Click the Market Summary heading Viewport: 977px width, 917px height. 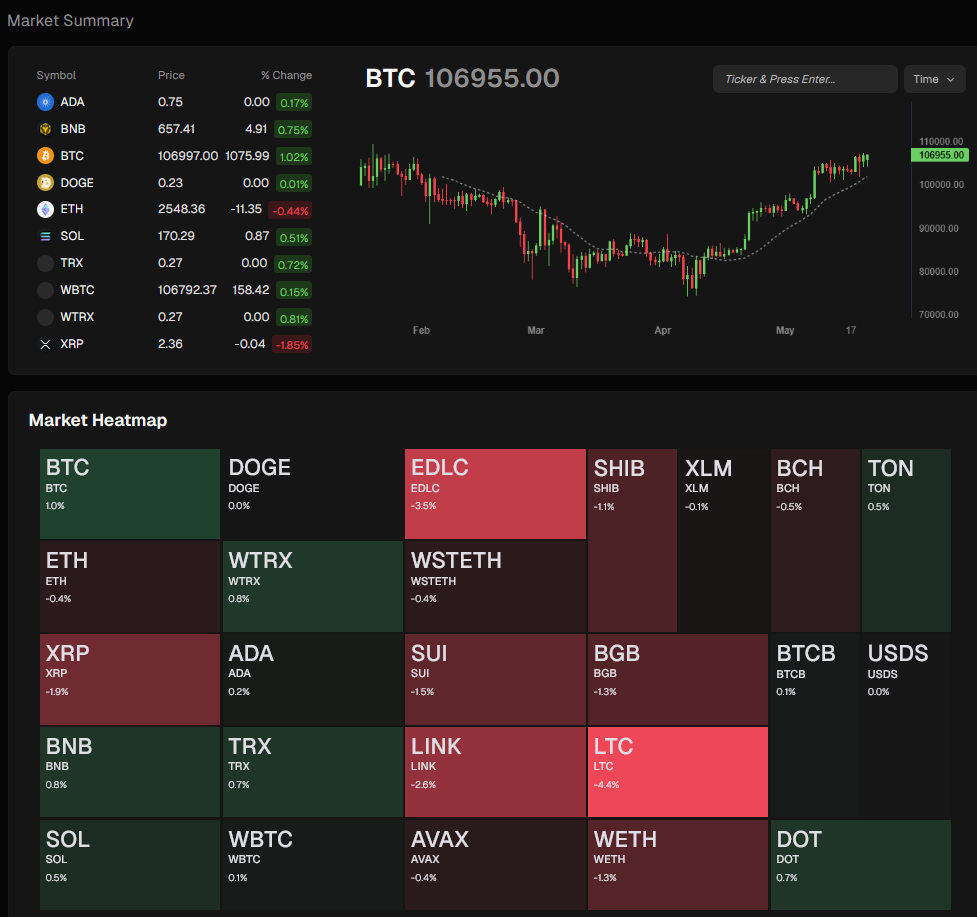pos(70,21)
